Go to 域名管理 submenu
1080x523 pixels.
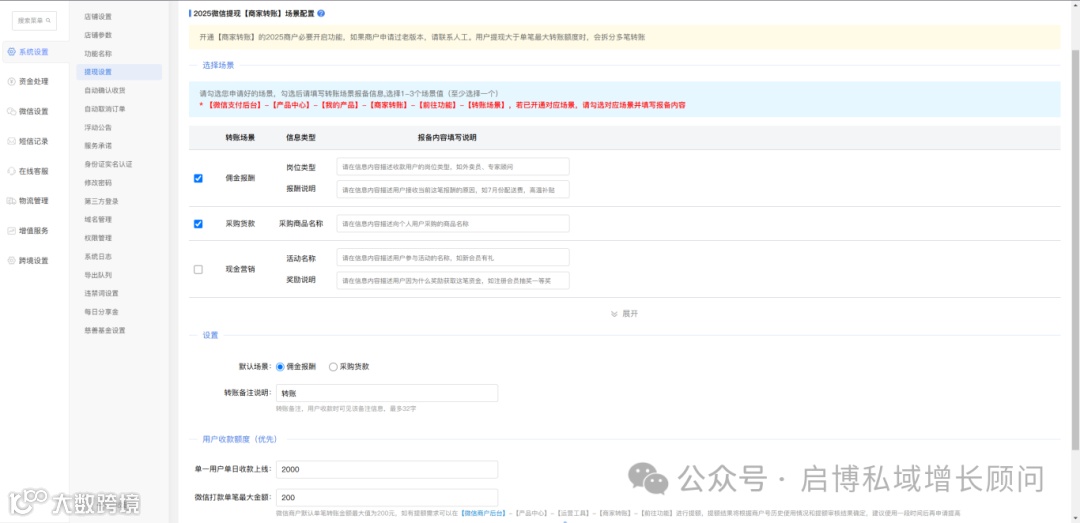pos(98,219)
